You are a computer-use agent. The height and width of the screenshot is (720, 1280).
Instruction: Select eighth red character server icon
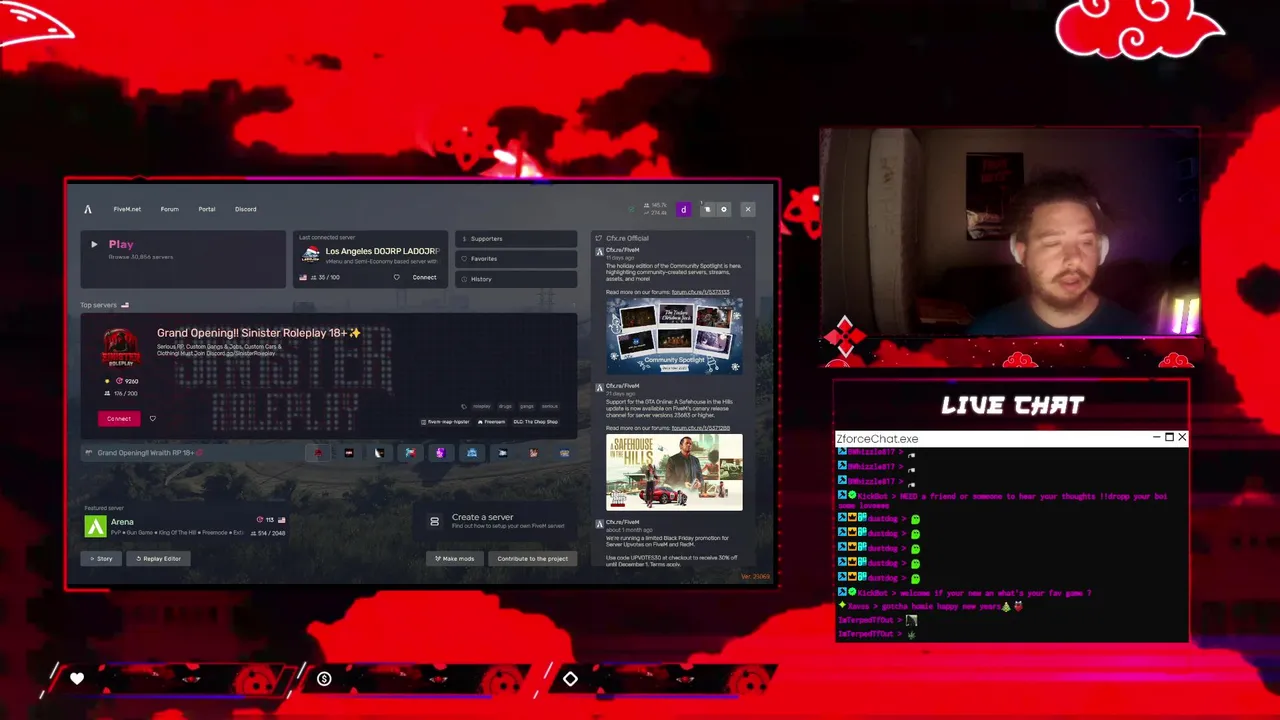533,453
